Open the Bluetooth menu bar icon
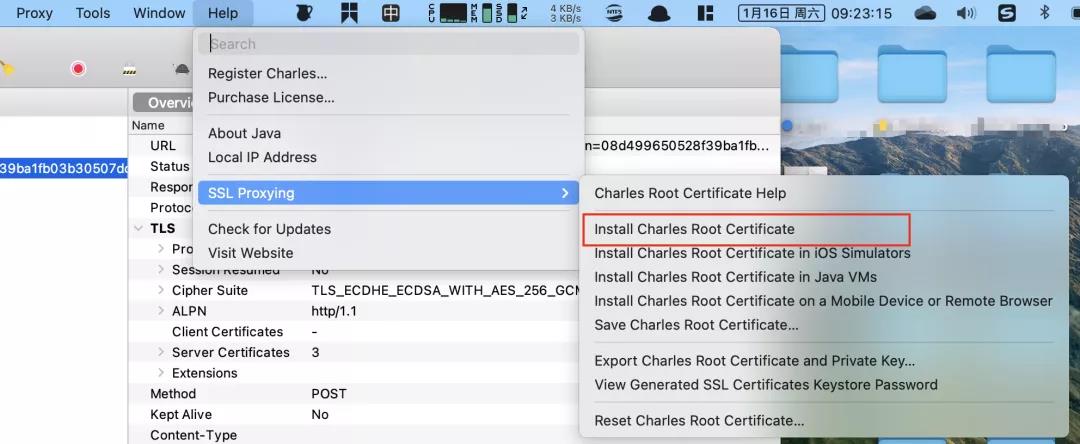The width and height of the screenshot is (1080, 444). 1044,12
